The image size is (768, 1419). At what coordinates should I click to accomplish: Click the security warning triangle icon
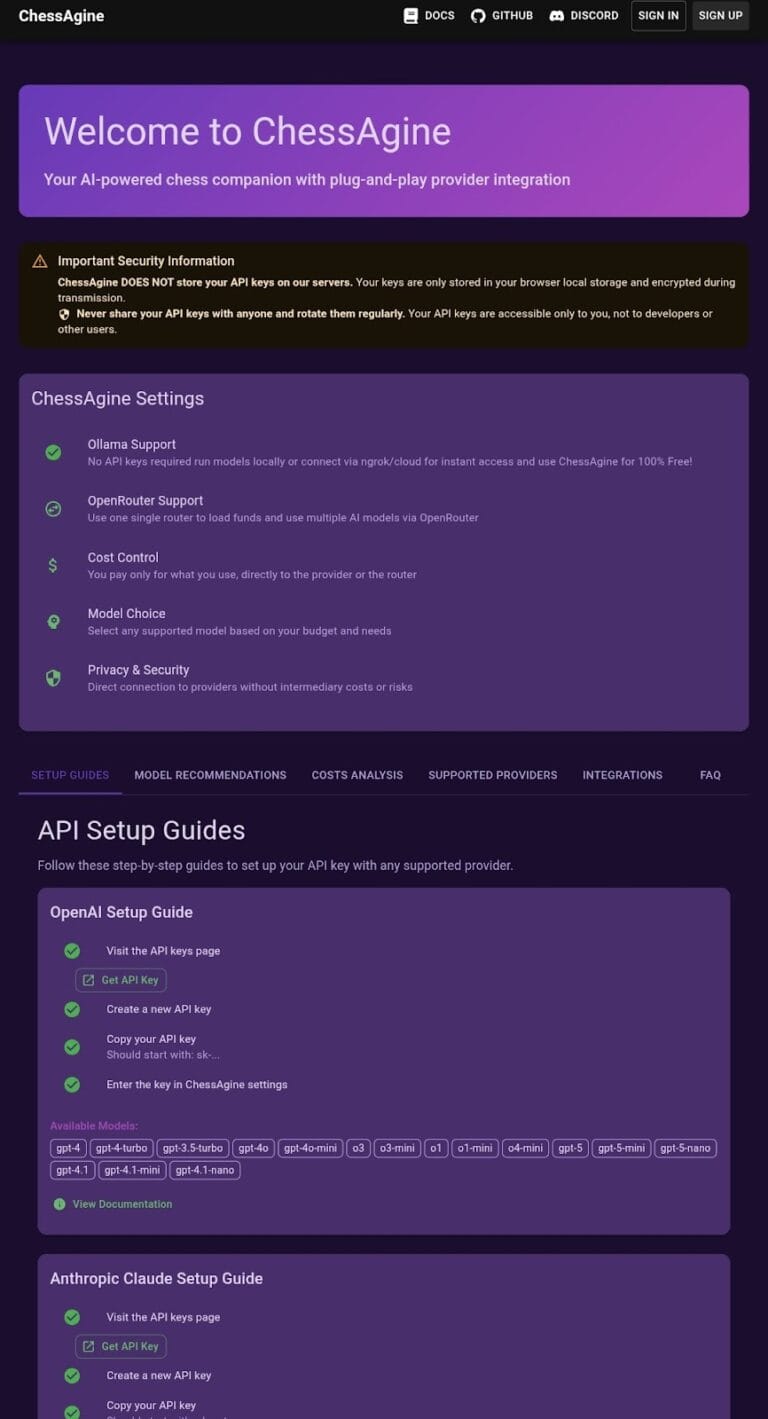(x=40, y=261)
